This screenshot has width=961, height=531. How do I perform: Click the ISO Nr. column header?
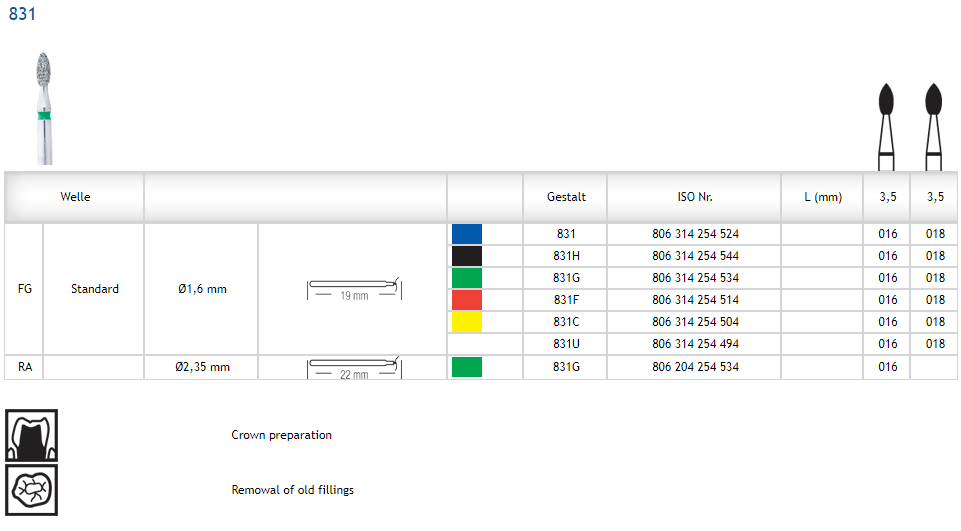pos(694,197)
